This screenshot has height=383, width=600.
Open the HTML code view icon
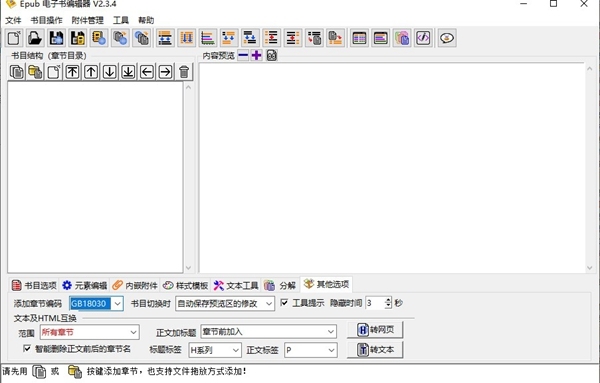coord(423,38)
